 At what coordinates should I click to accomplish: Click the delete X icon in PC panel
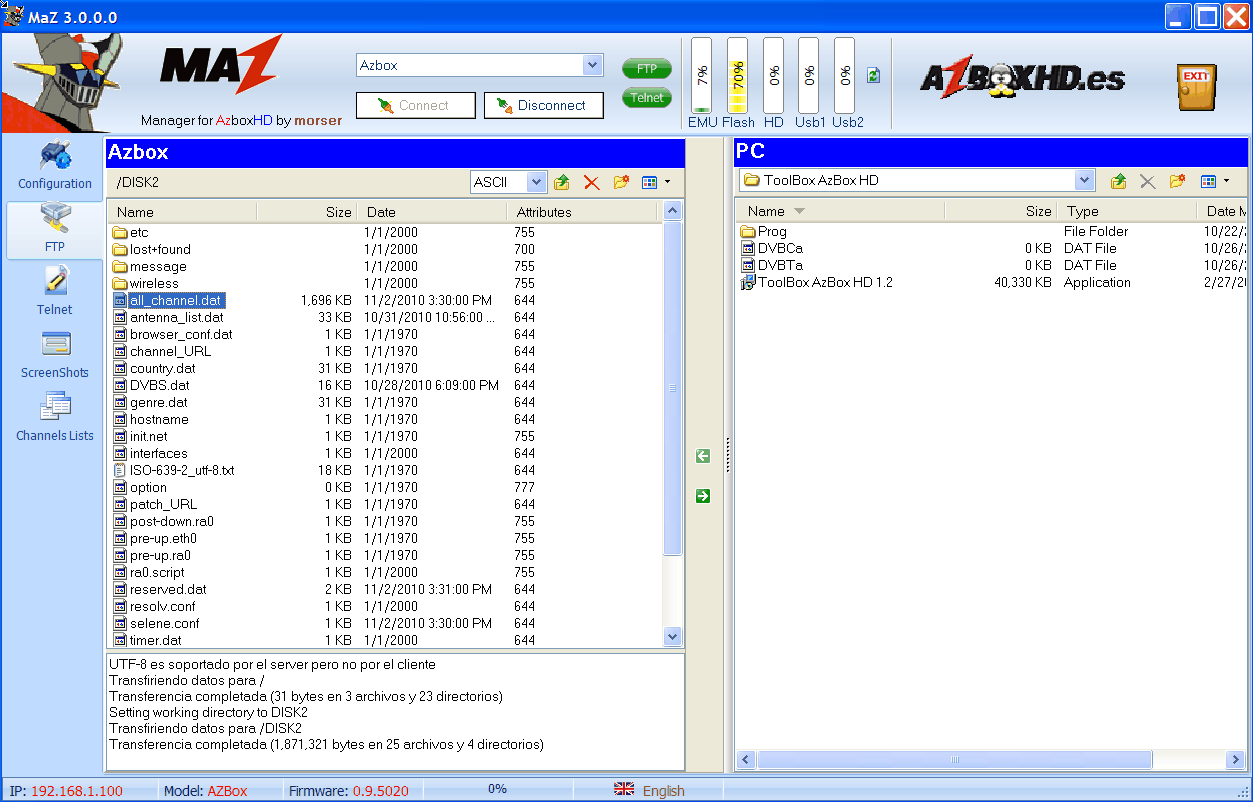[1147, 181]
